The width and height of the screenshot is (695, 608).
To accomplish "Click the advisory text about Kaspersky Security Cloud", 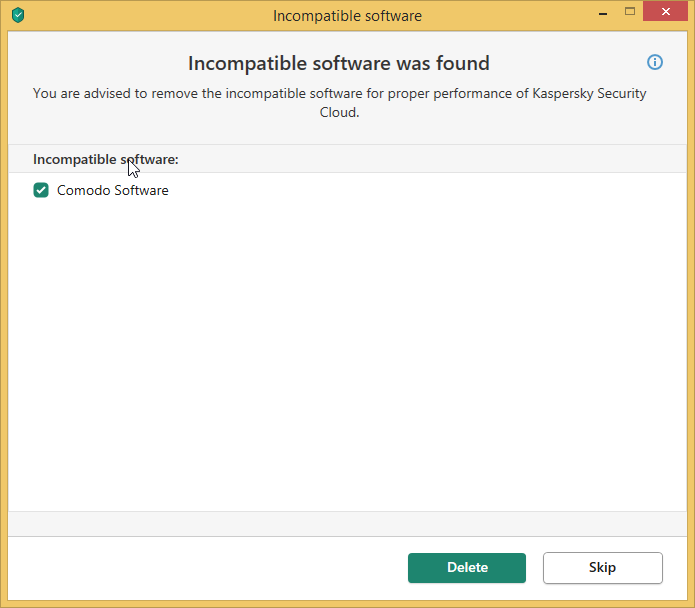I will [x=340, y=103].
